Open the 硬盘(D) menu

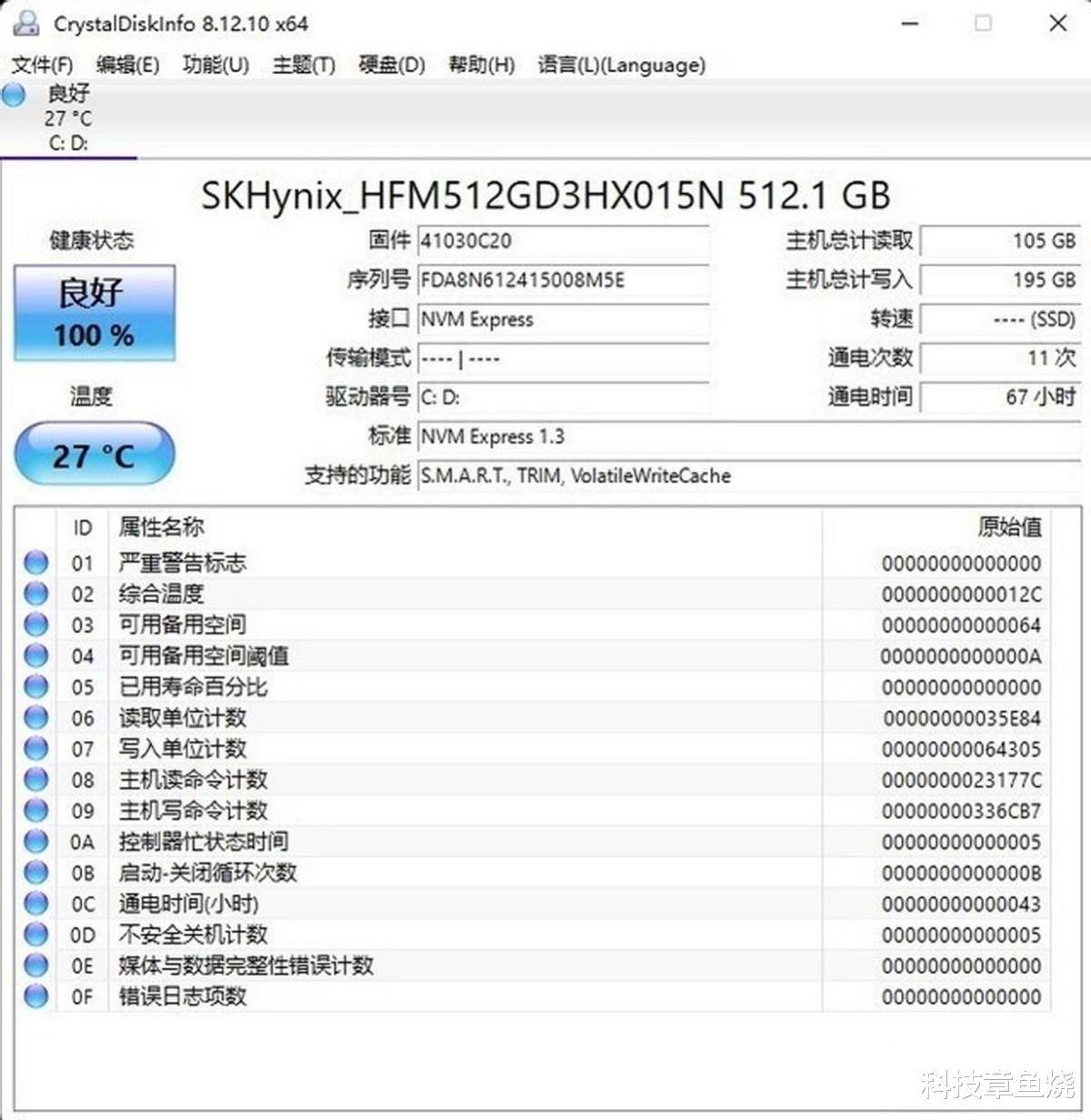[389, 65]
